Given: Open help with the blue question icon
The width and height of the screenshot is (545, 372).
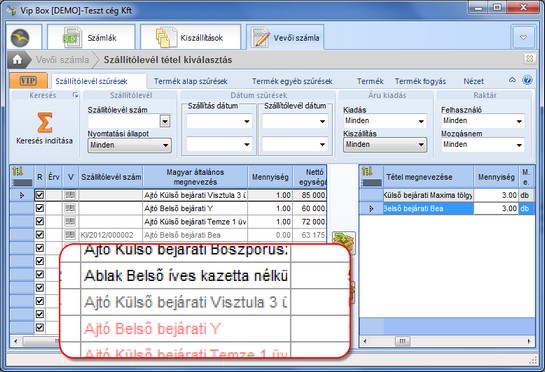Looking at the screenshot, I should click(527, 80).
